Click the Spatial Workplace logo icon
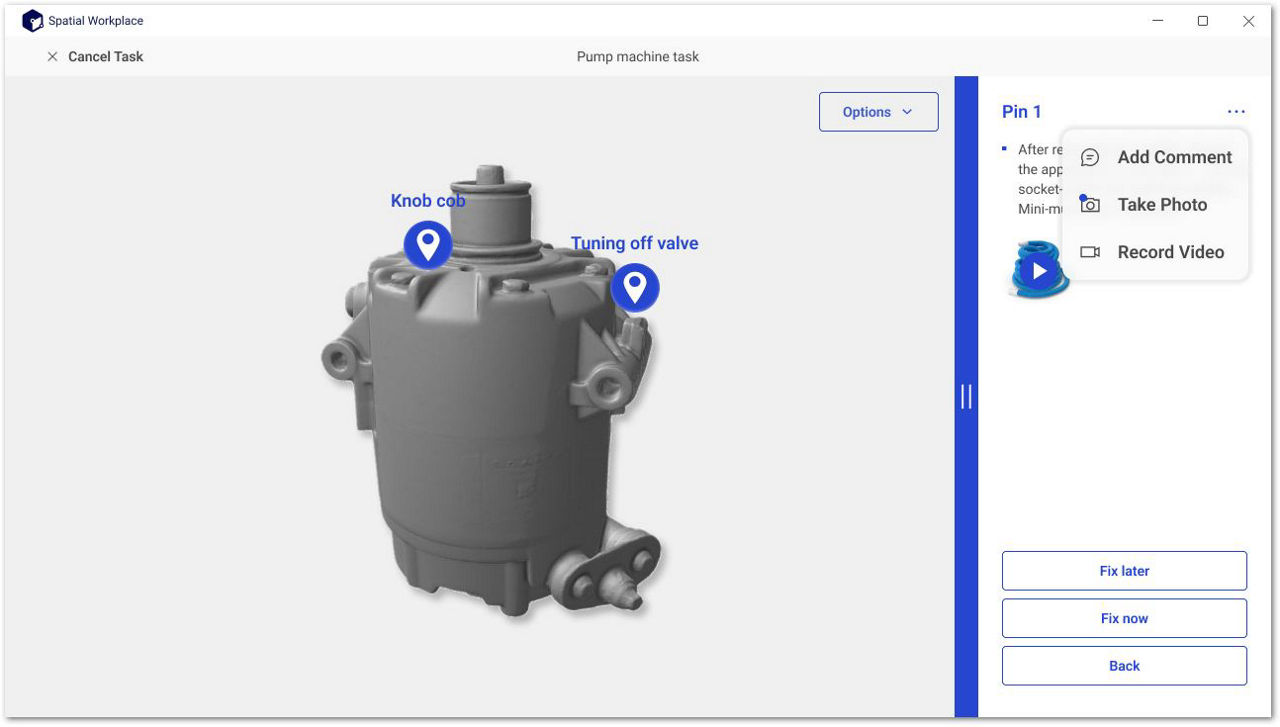This screenshot has width=1280, height=727. pyautogui.click(x=33, y=21)
